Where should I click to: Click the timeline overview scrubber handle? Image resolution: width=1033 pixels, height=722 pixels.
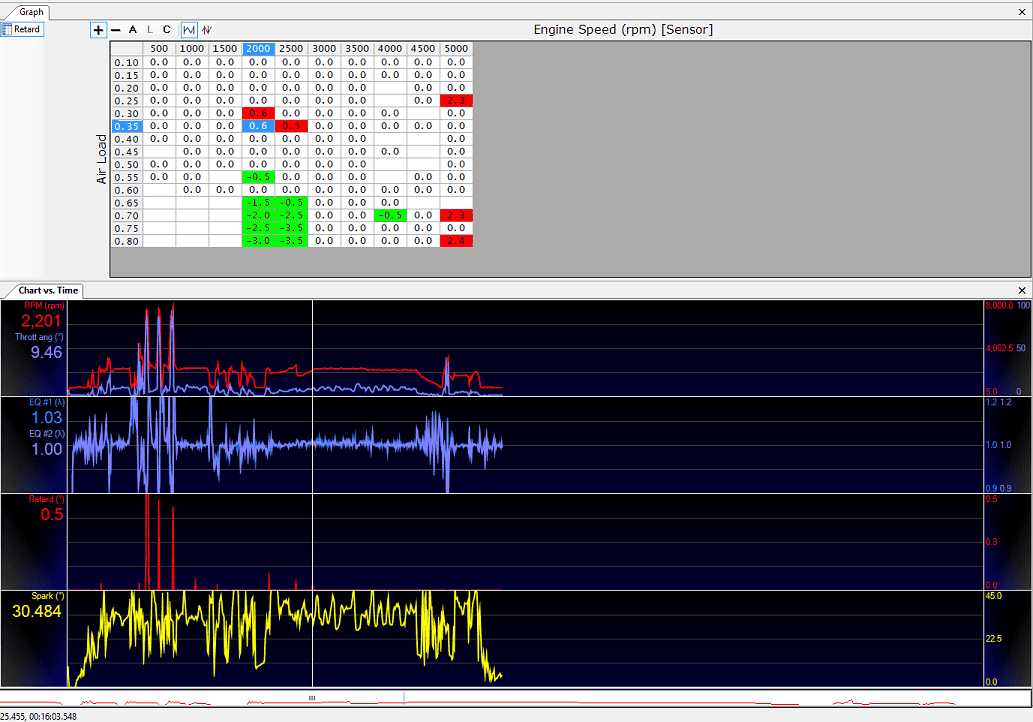(312, 698)
